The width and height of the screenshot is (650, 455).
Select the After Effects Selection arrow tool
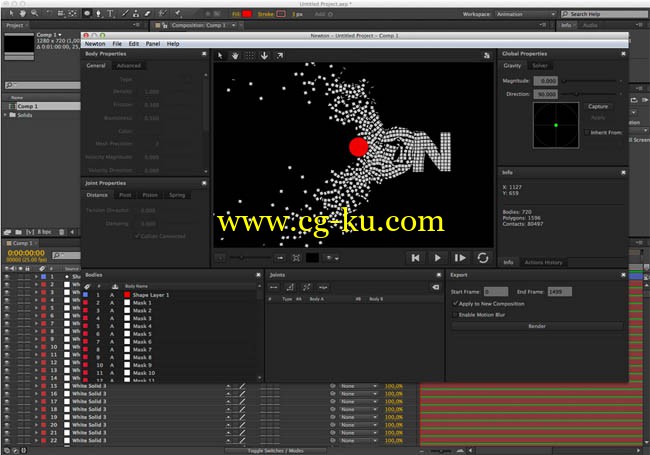11,13
